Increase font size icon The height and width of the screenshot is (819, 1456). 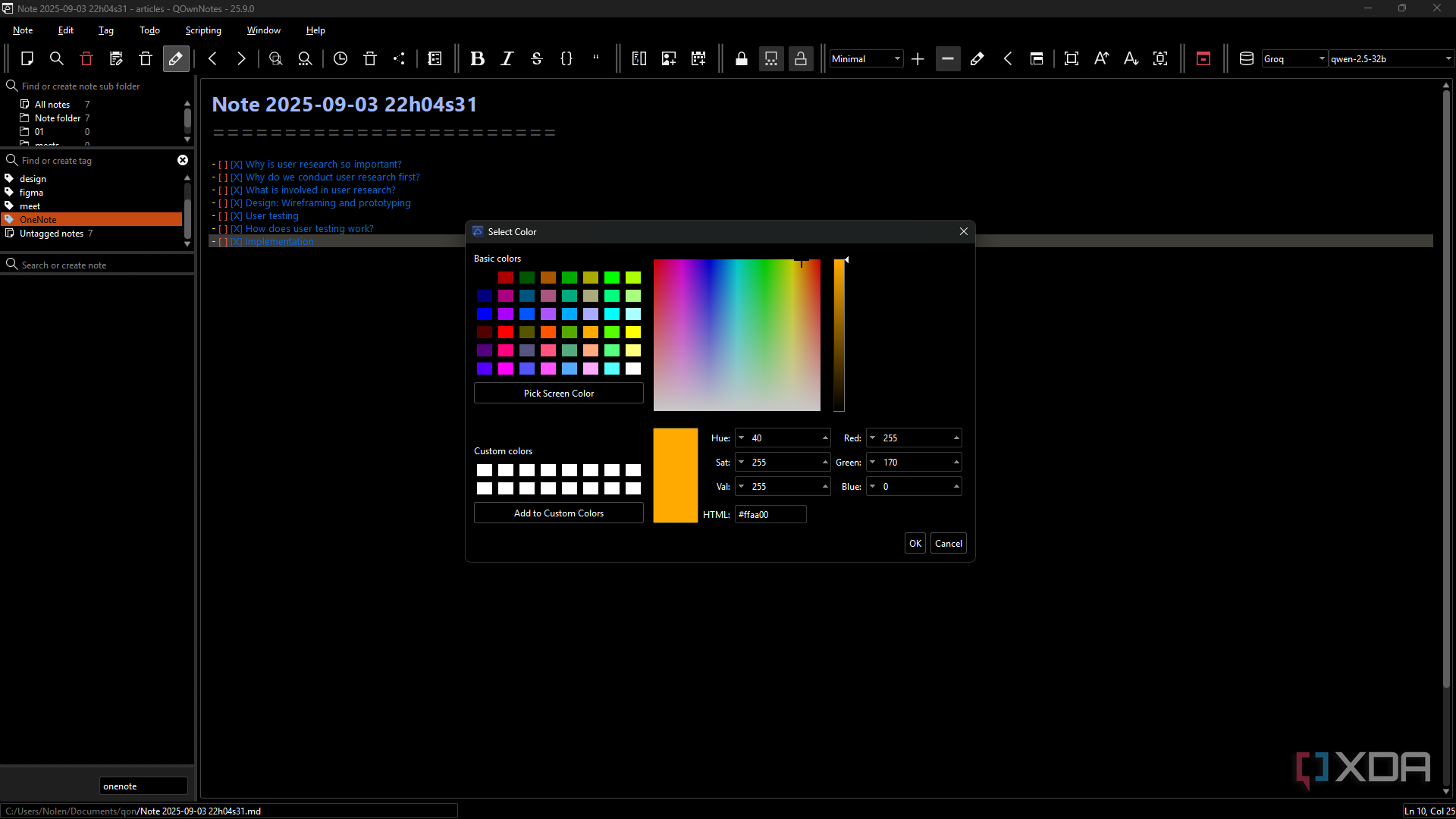click(x=1101, y=58)
